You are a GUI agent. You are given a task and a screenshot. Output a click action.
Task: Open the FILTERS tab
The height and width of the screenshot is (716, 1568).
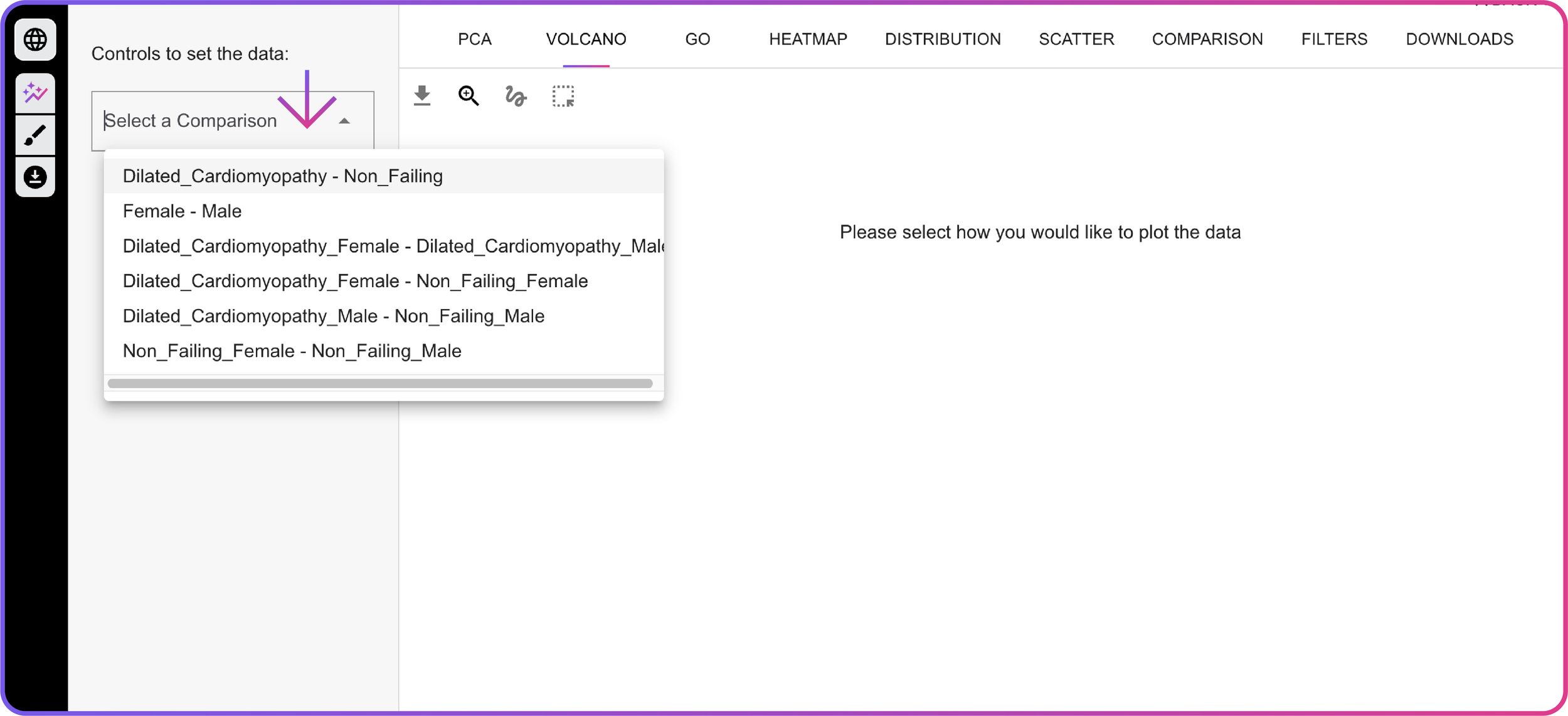coord(1333,39)
